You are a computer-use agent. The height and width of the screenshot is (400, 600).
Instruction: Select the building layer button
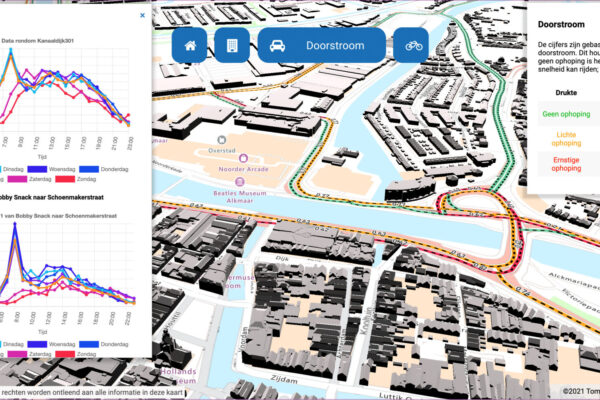[x=232, y=45]
